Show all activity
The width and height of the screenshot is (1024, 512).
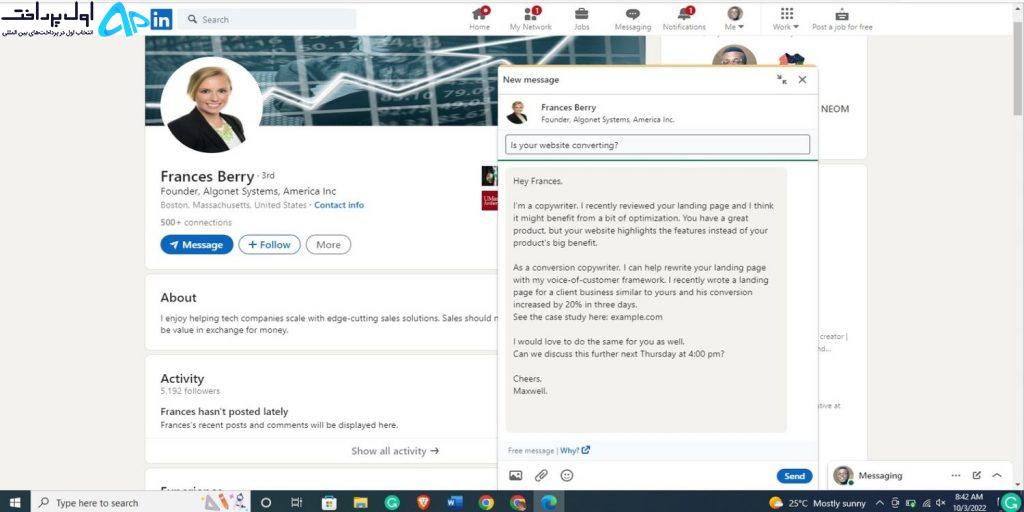tap(395, 451)
